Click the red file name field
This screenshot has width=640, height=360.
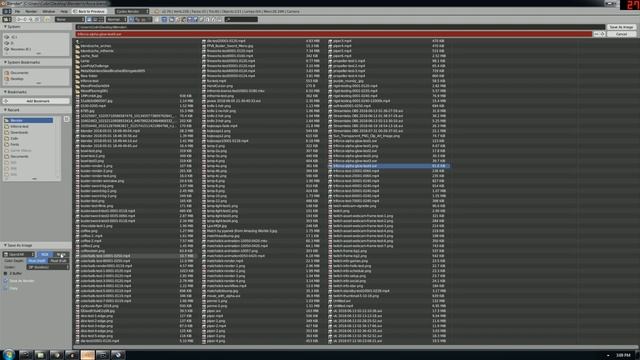pyautogui.click(x=333, y=34)
